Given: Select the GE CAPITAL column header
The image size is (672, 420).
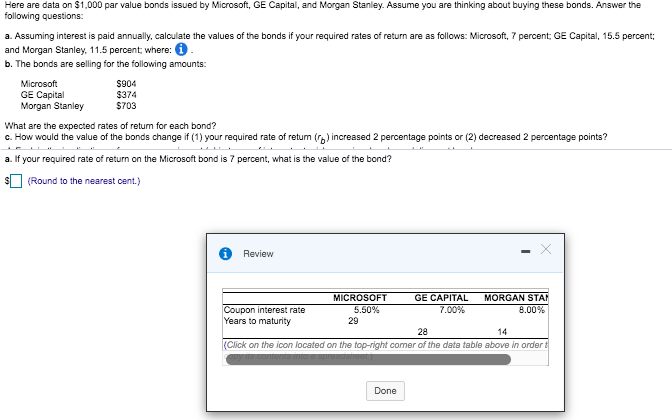Looking at the screenshot, I should point(441,298).
